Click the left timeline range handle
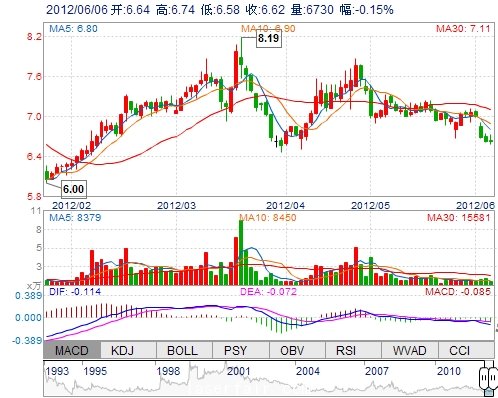Image resolution: width=498 pixels, height=398 pixels. pos(483,378)
